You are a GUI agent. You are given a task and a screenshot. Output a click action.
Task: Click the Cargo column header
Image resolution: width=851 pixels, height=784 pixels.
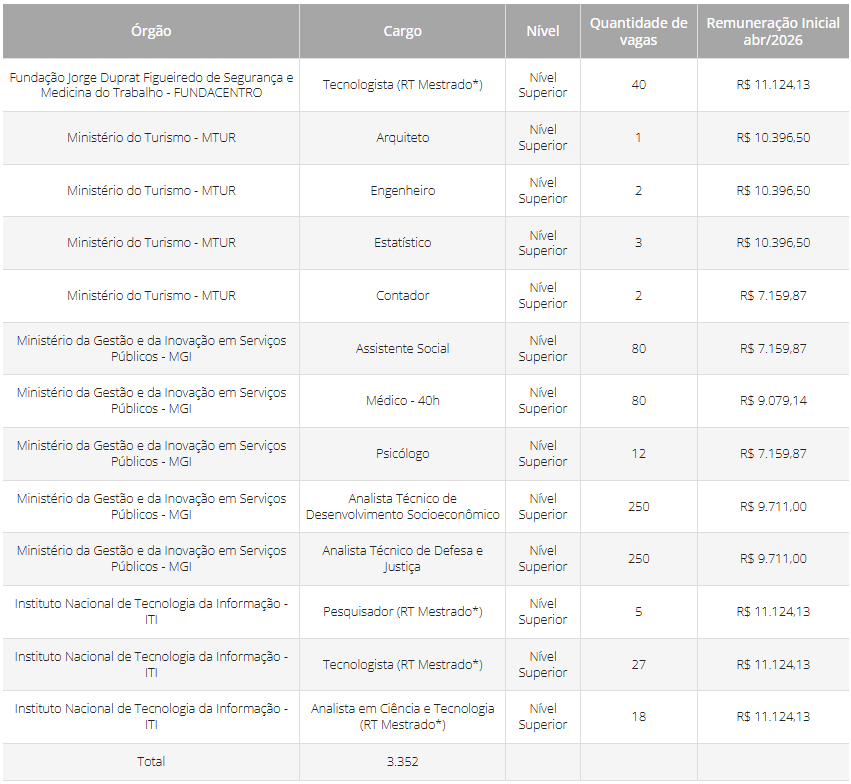[x=402, y=31]
